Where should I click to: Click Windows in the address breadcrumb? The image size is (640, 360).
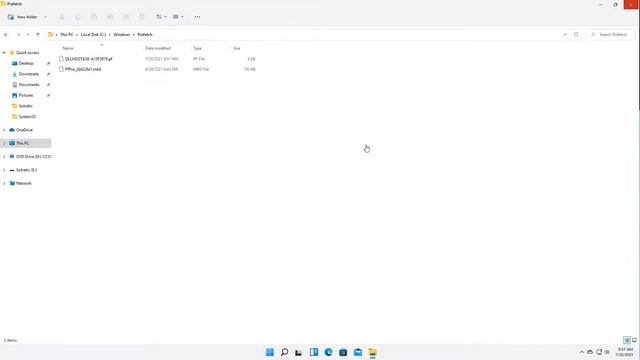[x=122, y=35]
